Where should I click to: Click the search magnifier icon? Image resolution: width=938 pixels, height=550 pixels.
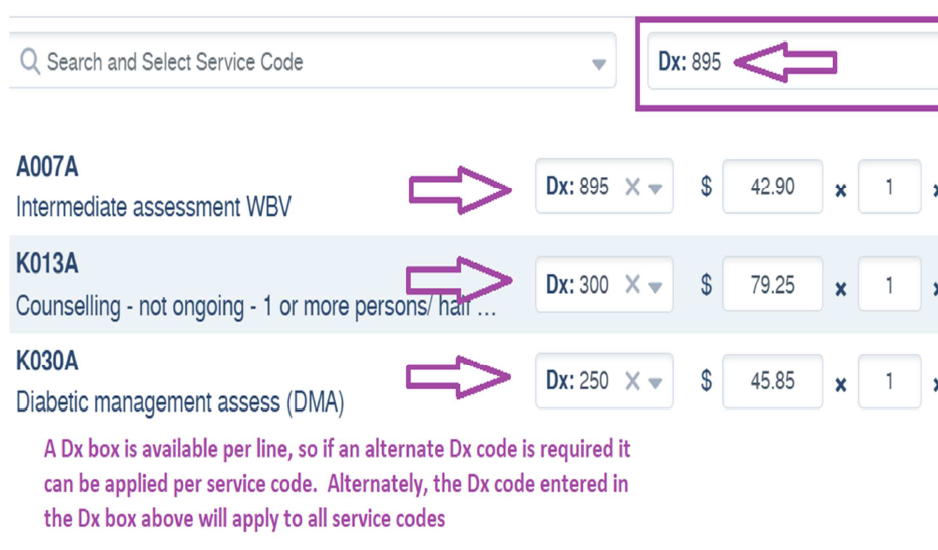[x=29, y=62]
